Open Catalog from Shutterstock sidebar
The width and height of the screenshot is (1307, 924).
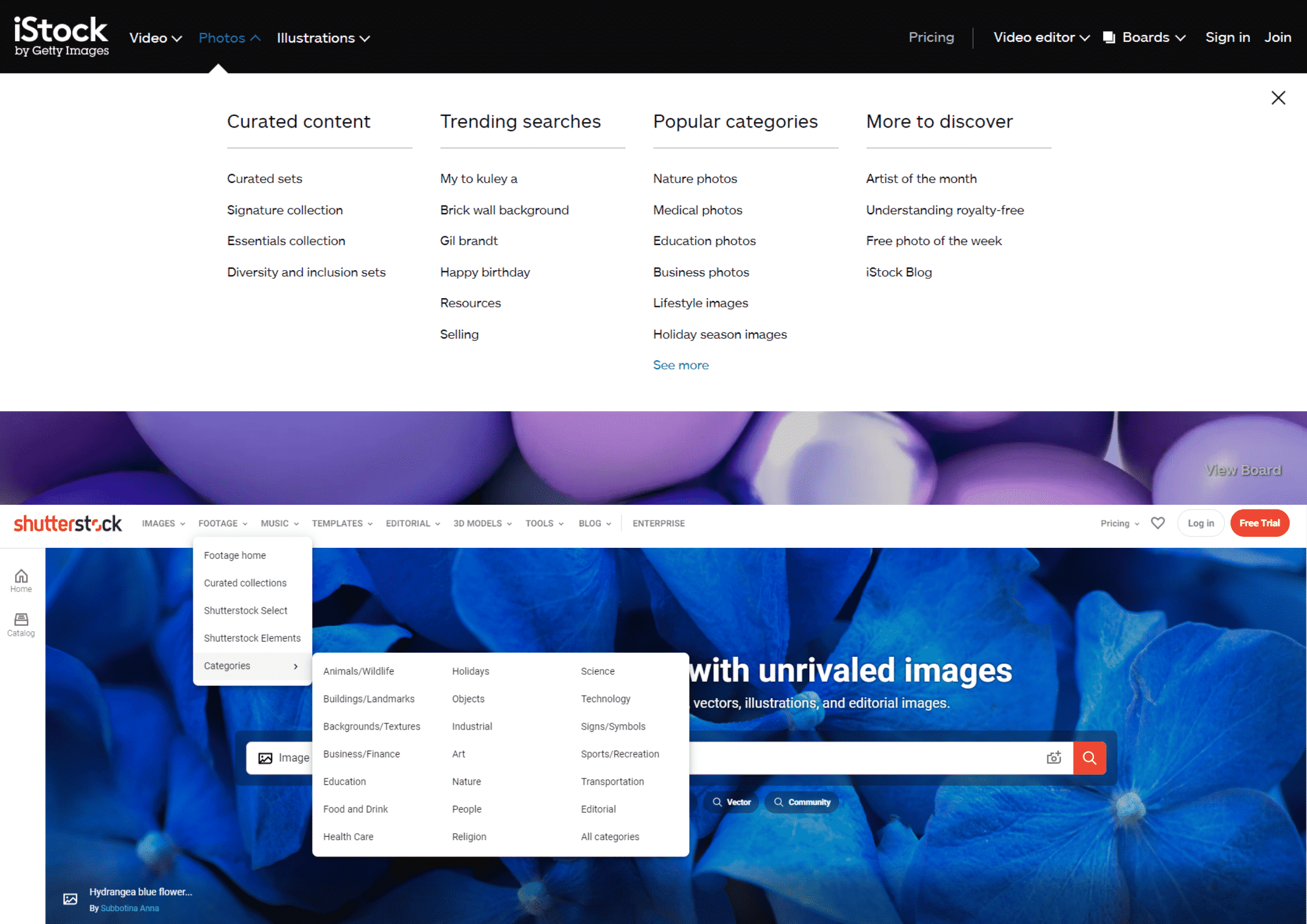[x=21, y=625]
